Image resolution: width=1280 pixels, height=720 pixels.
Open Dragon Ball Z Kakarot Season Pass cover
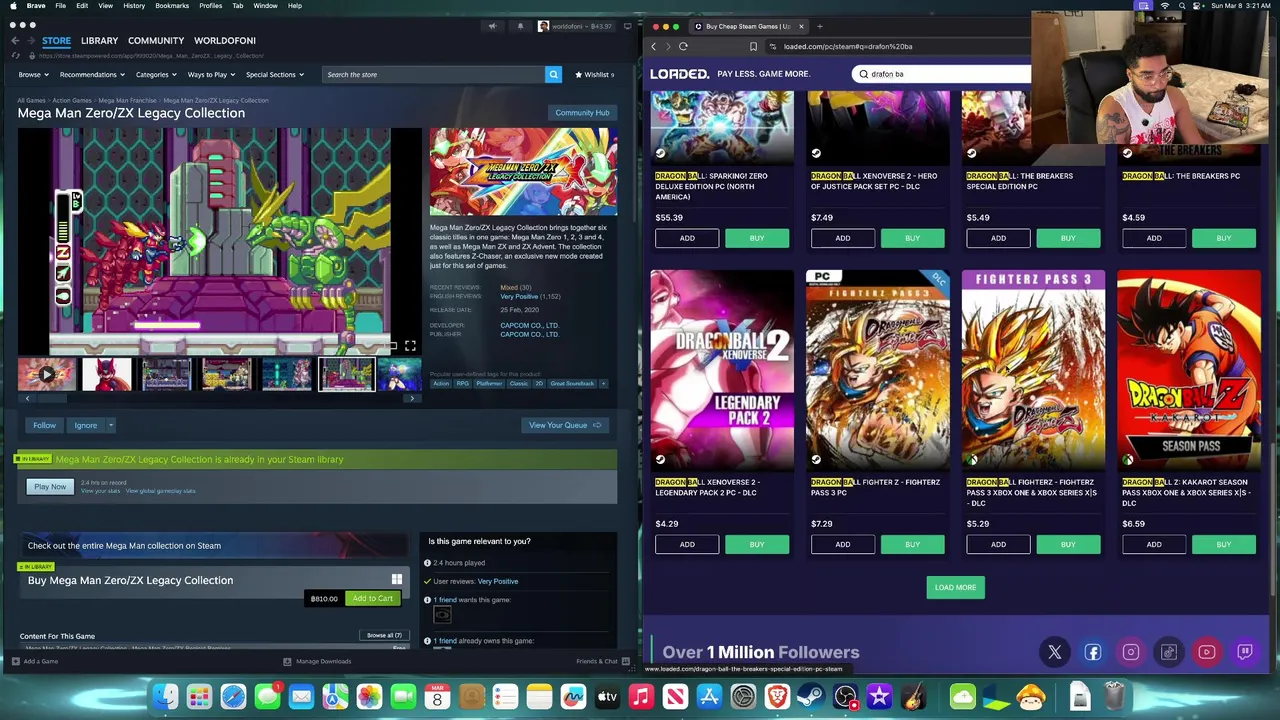(x=1189, y=370)
